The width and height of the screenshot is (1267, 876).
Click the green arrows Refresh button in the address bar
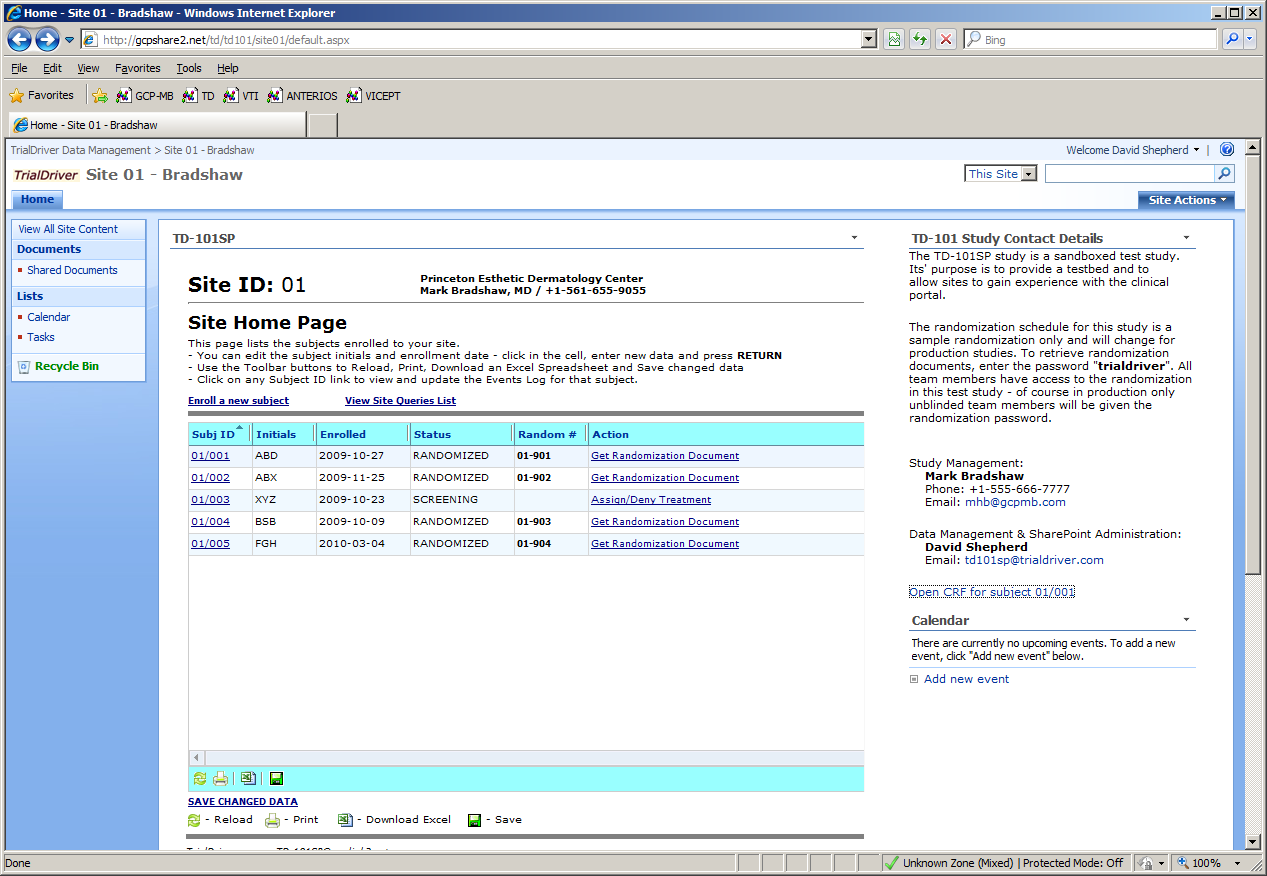point(920,40)
